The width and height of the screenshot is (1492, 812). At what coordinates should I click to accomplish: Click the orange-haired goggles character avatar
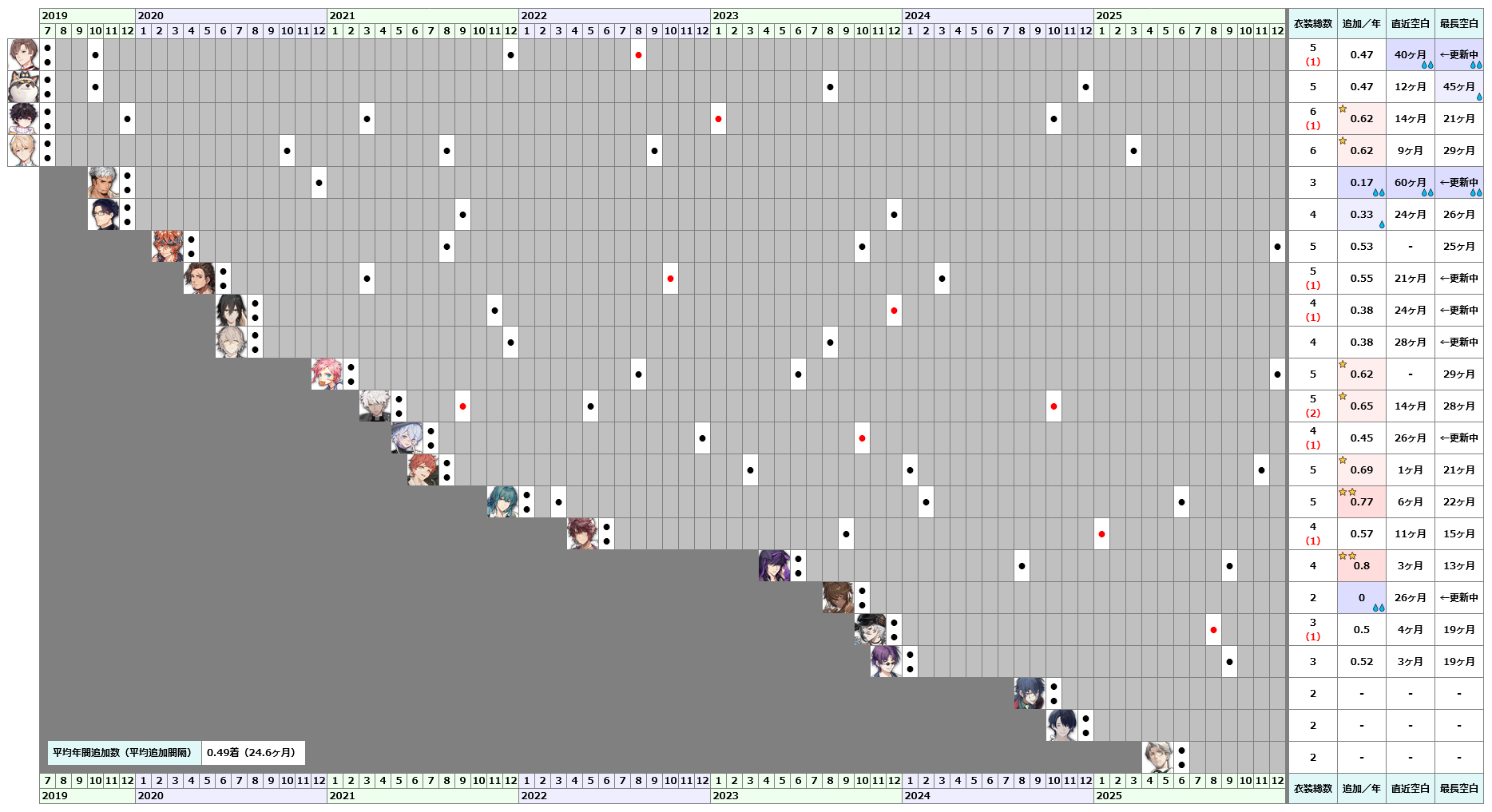click(167, 246)
